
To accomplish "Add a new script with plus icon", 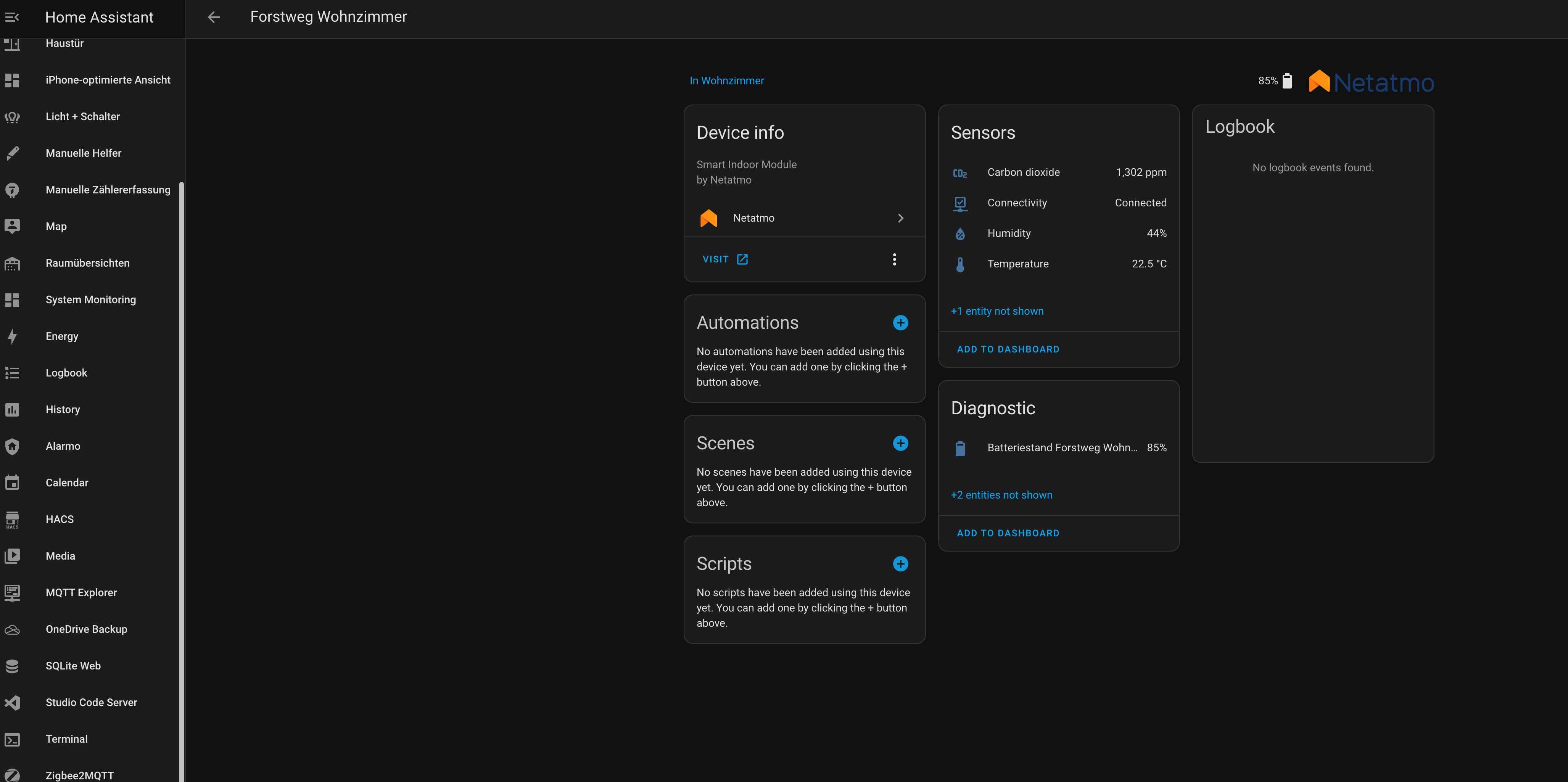I will pos(900,563).
